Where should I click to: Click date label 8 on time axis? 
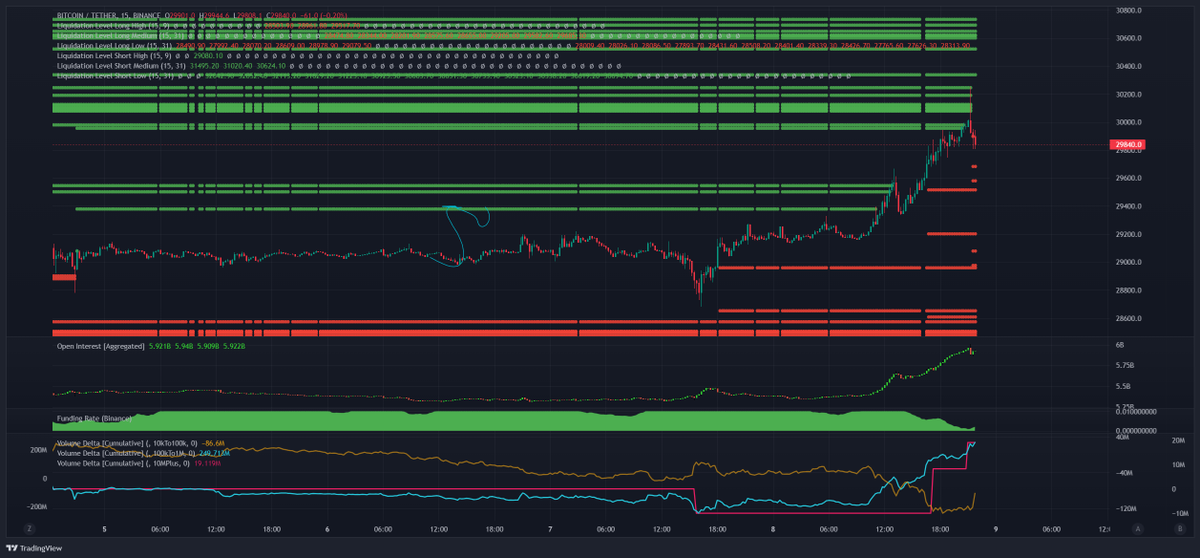[772, 529]
